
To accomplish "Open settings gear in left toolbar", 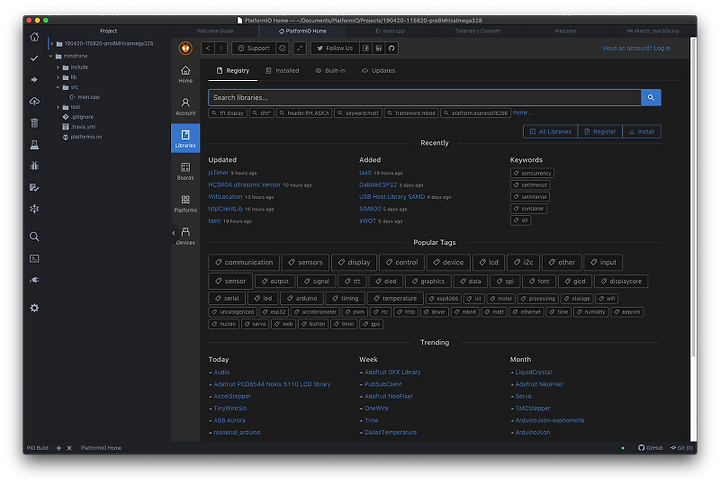I will click(34, 308).
